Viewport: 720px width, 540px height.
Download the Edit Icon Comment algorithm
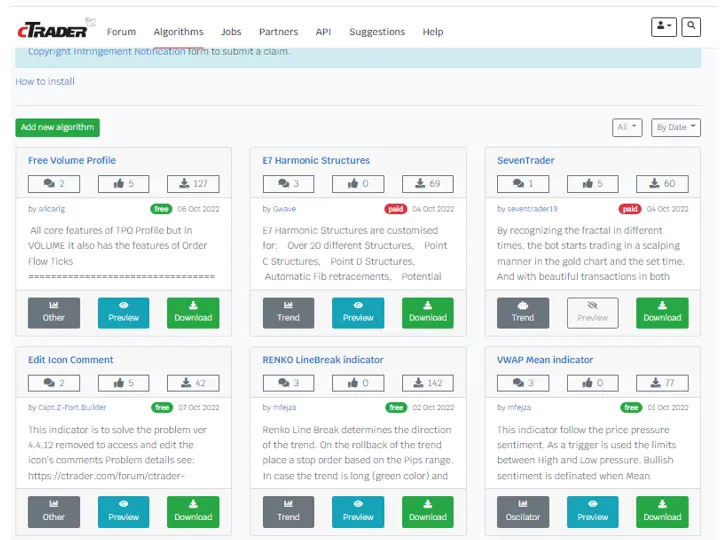click(x=193, y=512)
